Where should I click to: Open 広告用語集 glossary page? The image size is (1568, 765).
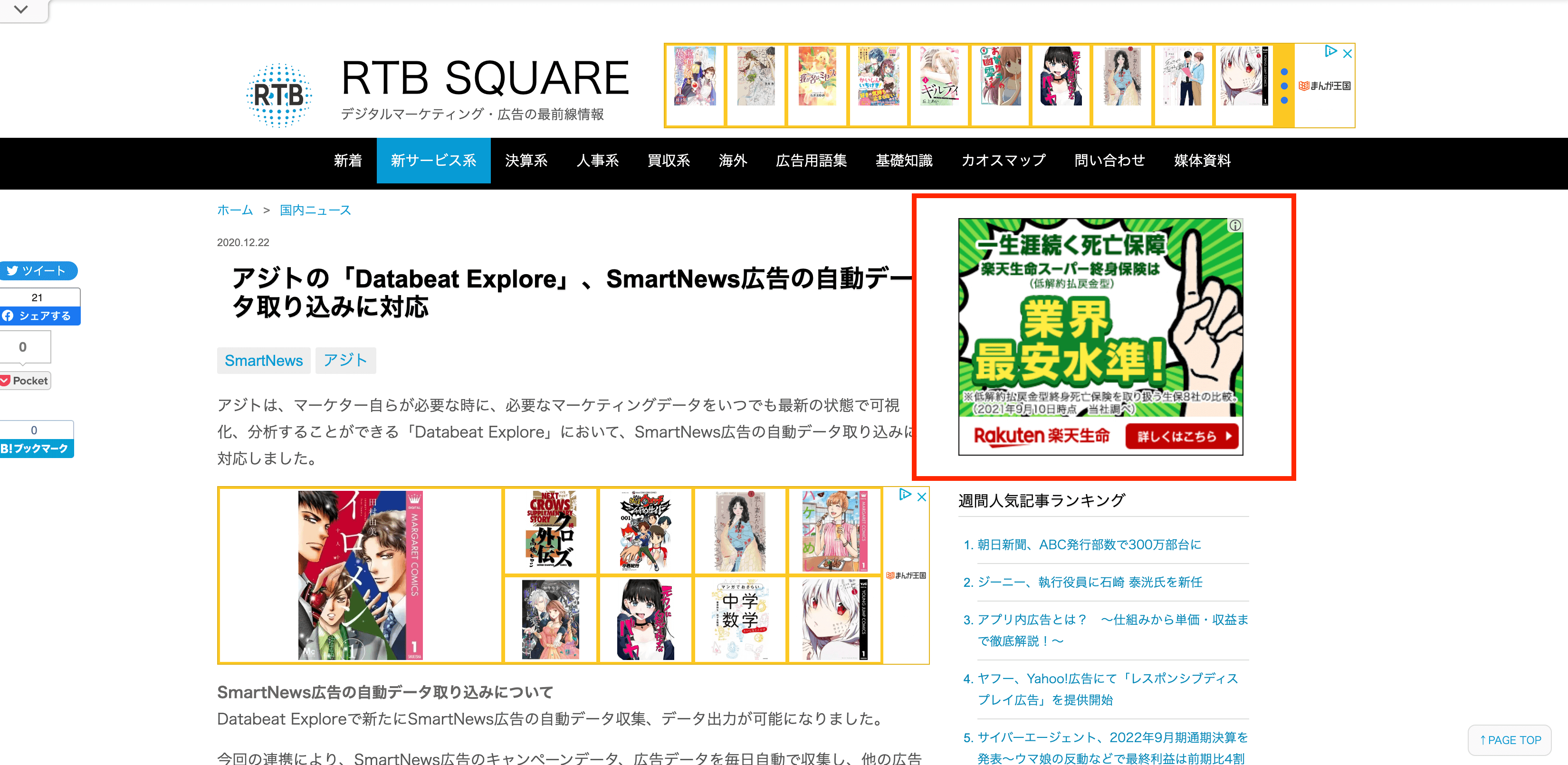tap(811, 161)
